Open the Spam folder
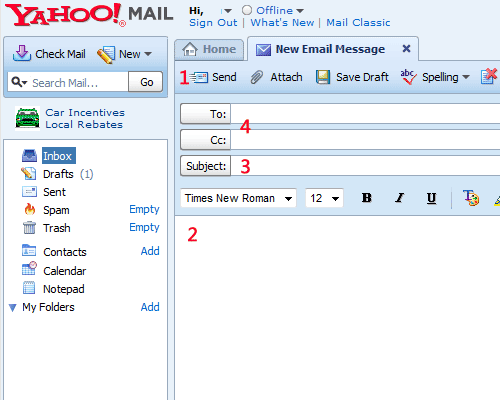 coord(56,210)
